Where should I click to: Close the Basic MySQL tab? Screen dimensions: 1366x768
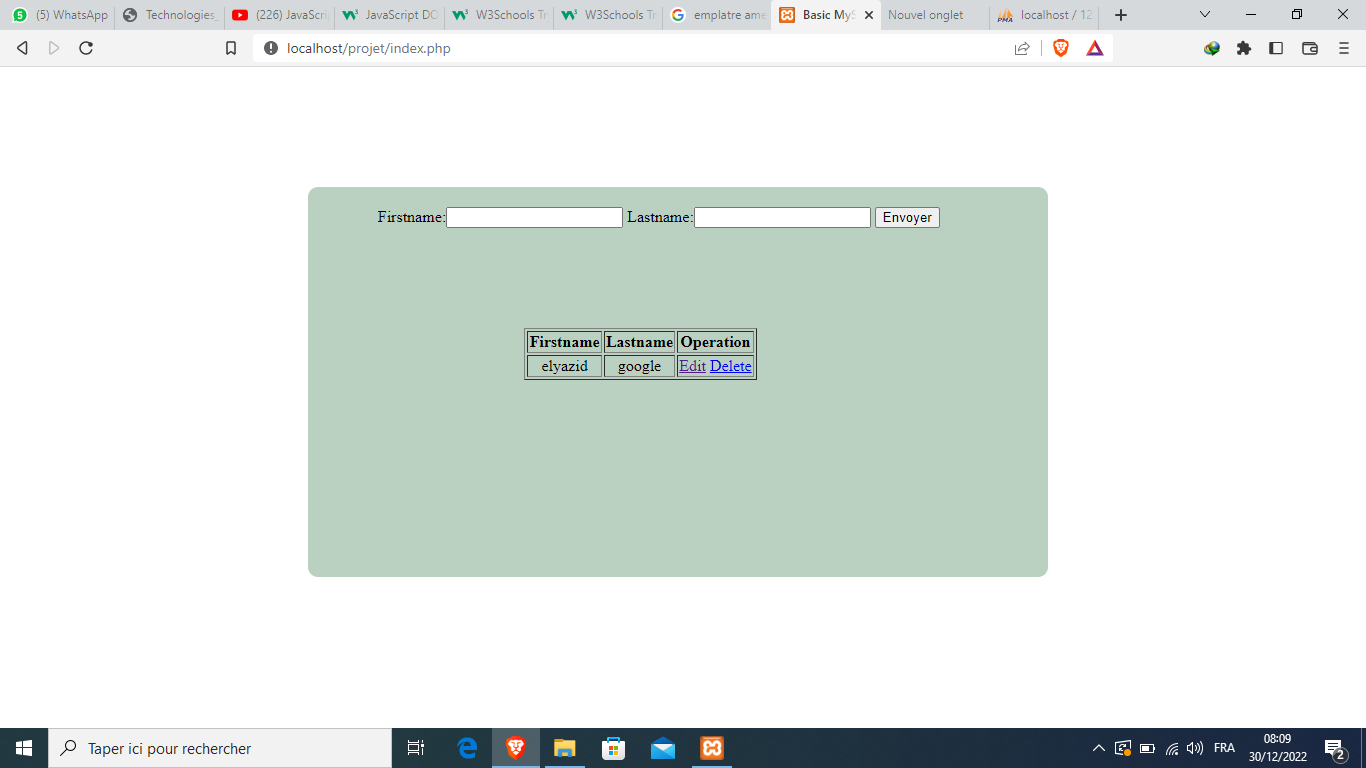(x=869, y=15)
